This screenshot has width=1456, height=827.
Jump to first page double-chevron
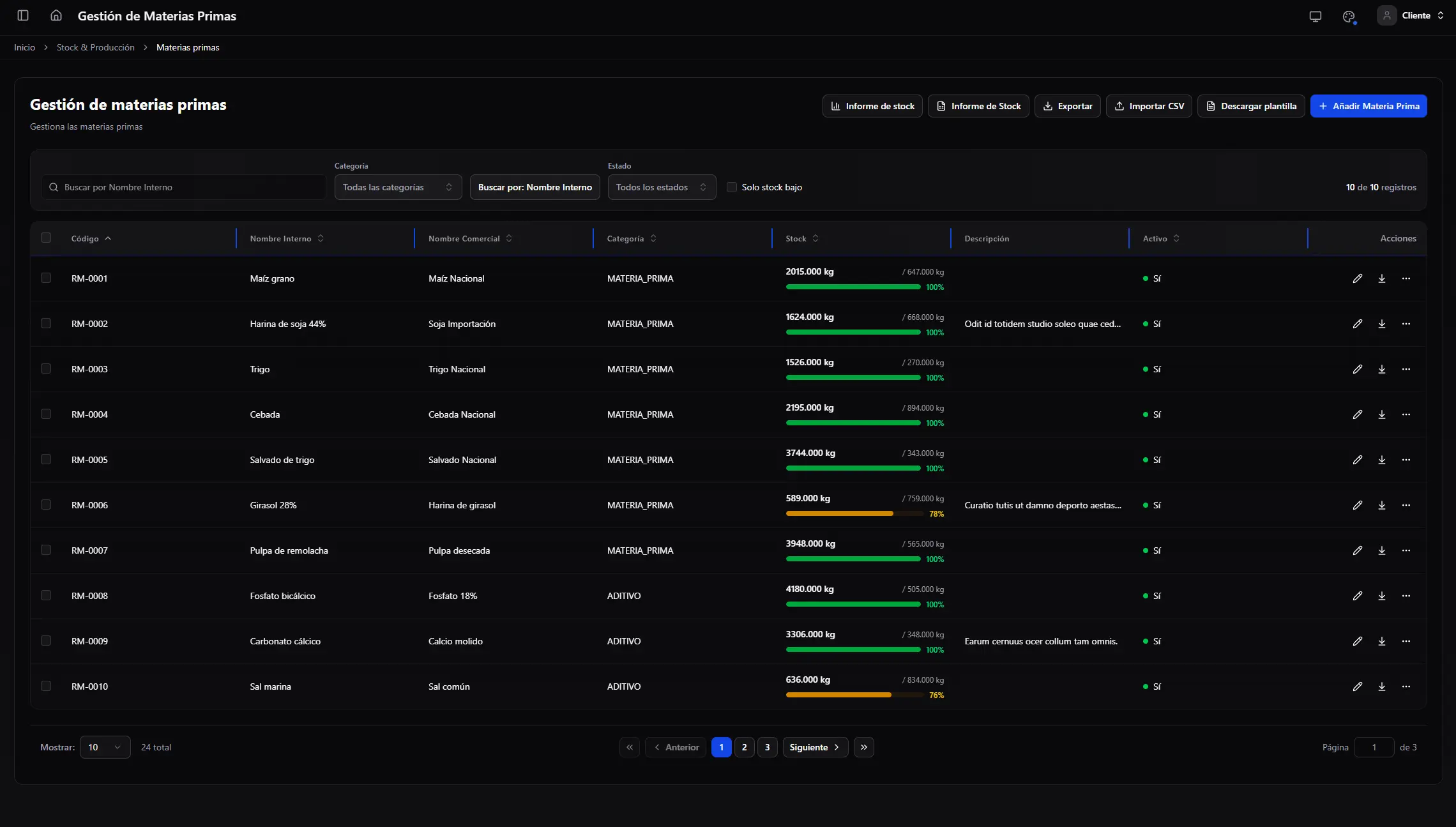tap(630, 747)
